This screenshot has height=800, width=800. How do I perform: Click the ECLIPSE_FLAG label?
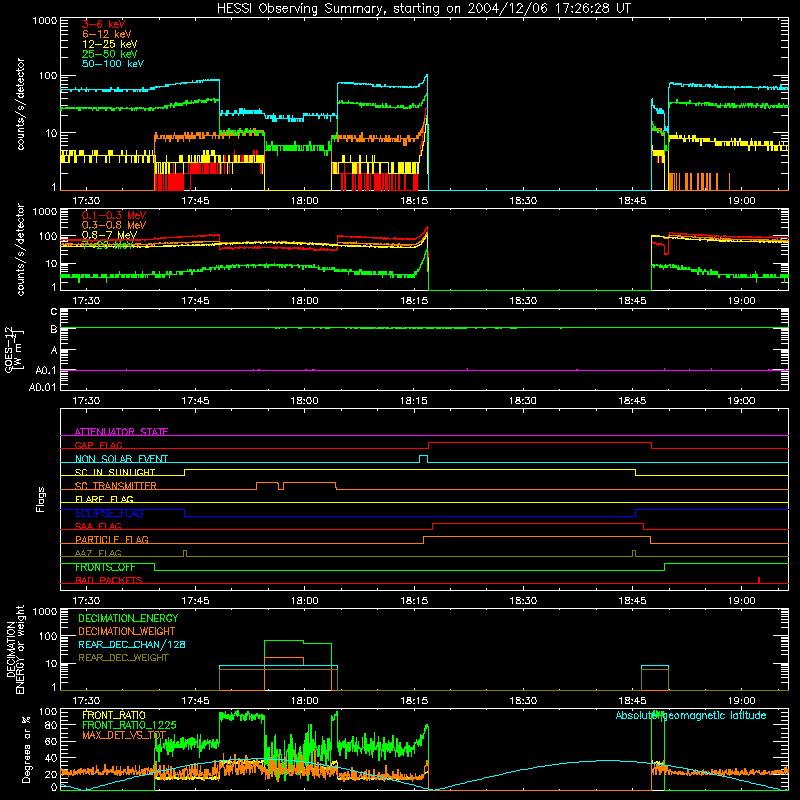point(109,513)
